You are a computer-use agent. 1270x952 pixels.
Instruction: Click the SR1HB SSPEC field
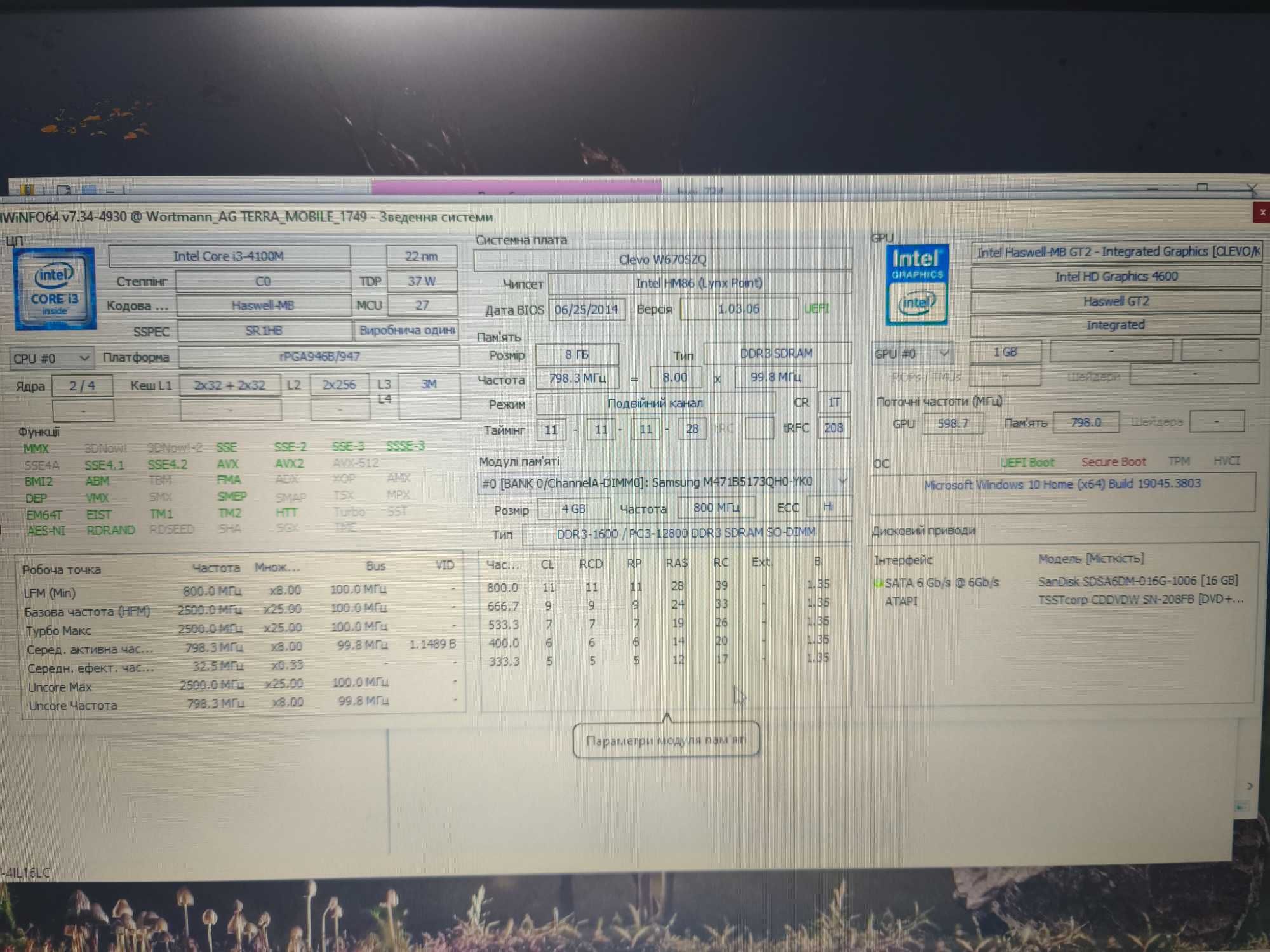click(x=264, y=331)
